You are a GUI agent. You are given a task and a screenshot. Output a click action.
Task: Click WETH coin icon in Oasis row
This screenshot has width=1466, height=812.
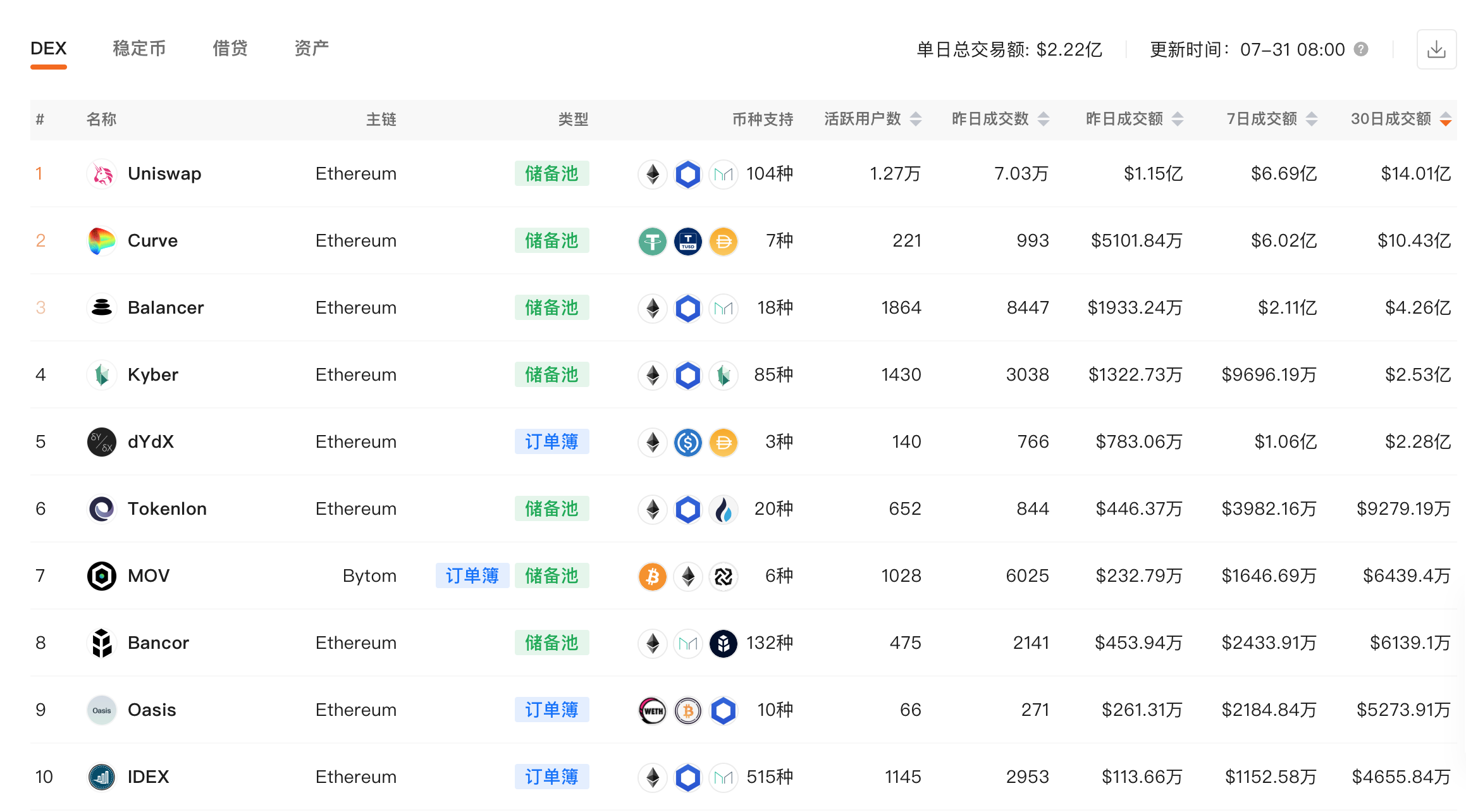[x=653, y=710]
